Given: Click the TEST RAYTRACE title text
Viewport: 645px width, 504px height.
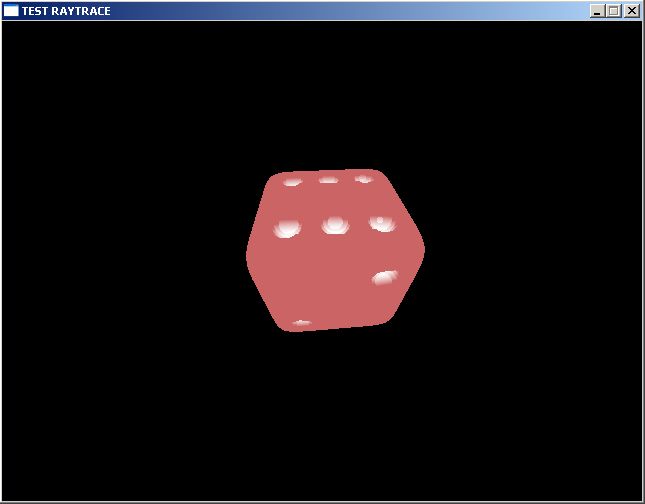Looking at the screenshot, I should coord(66,11).
